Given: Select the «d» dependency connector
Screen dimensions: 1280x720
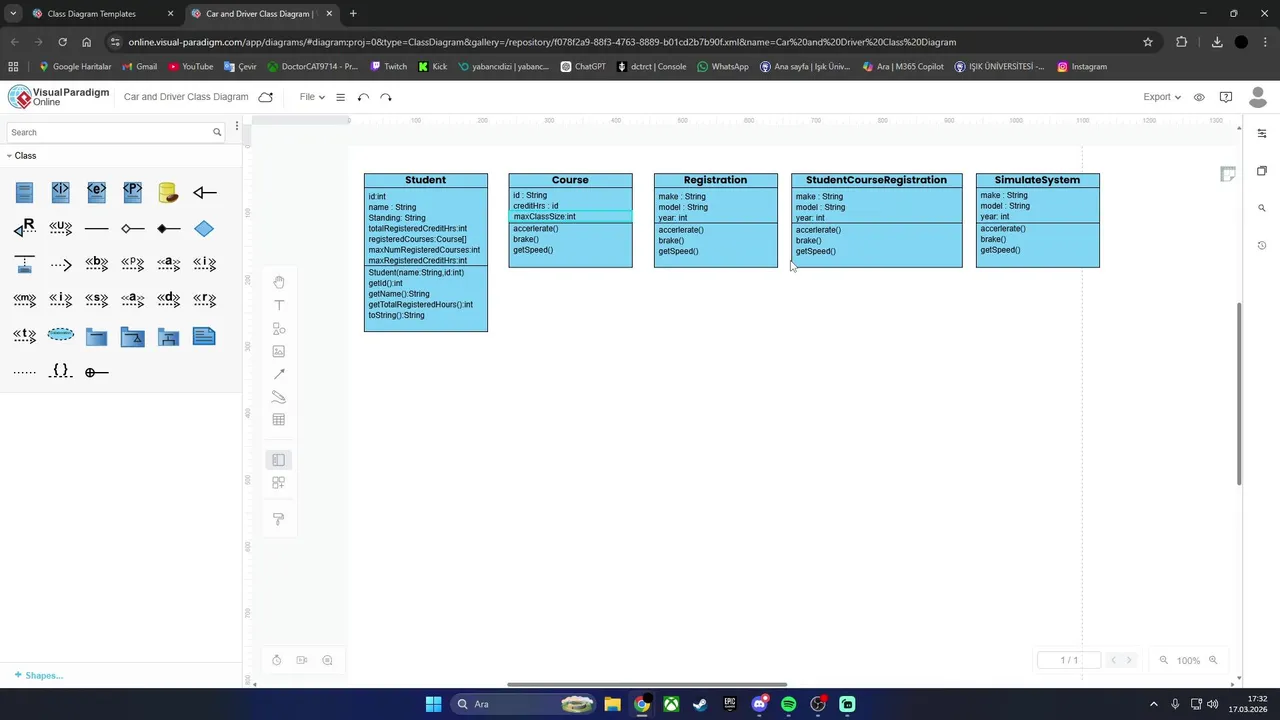Looking at the screenshot, I should (x=168, y=300).
